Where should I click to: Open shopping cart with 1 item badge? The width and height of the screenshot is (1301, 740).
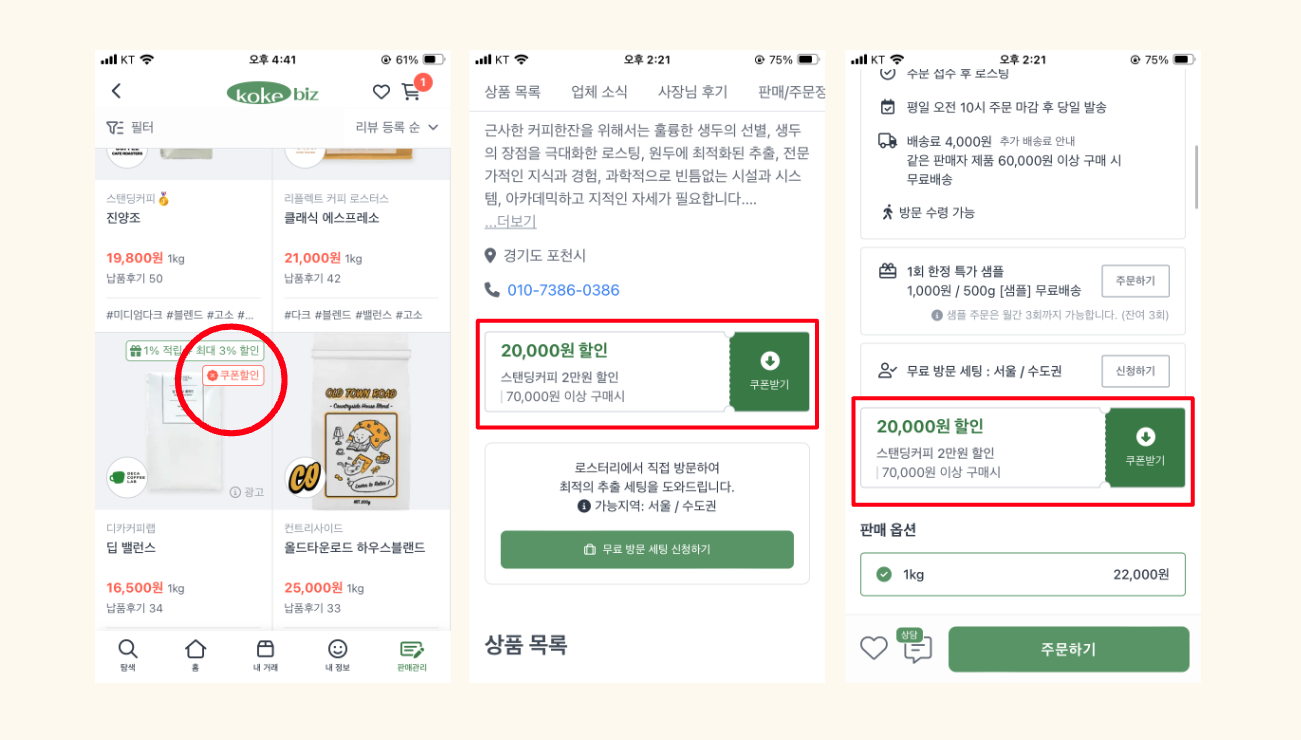(x=414, y=89)
